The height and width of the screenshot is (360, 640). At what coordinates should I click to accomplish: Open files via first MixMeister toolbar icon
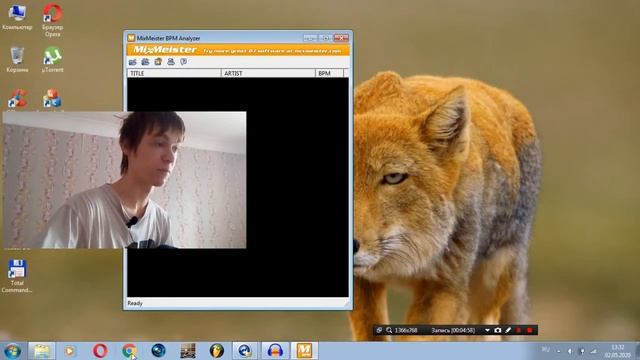tap(133, 62)
